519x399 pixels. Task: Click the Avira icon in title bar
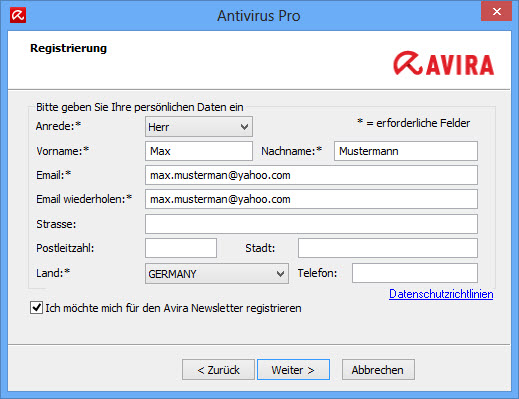18,16
